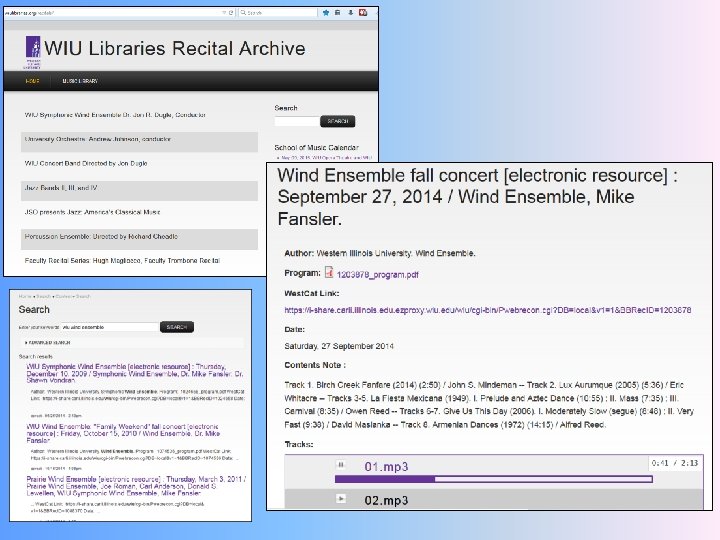The height and width of the screenshot is (540, 720).
Task: Open the bookmarks list icon in browser toolbar
Action: (x=338, y=12)
